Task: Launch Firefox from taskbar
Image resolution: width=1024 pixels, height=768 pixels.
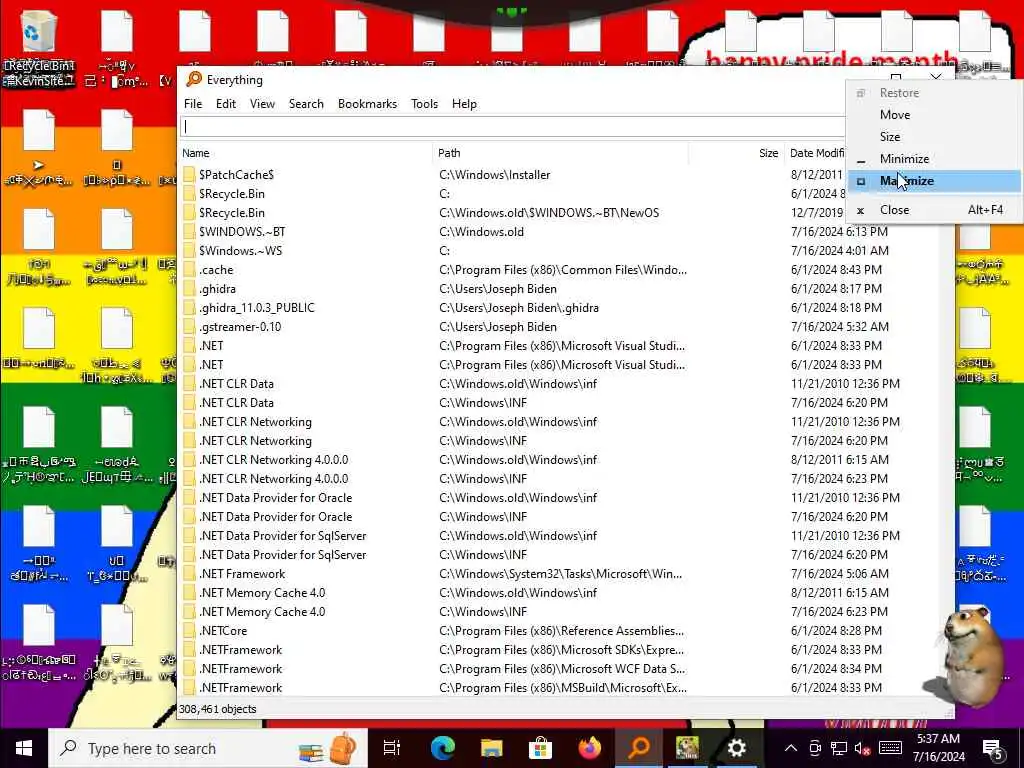Action: 590,748
